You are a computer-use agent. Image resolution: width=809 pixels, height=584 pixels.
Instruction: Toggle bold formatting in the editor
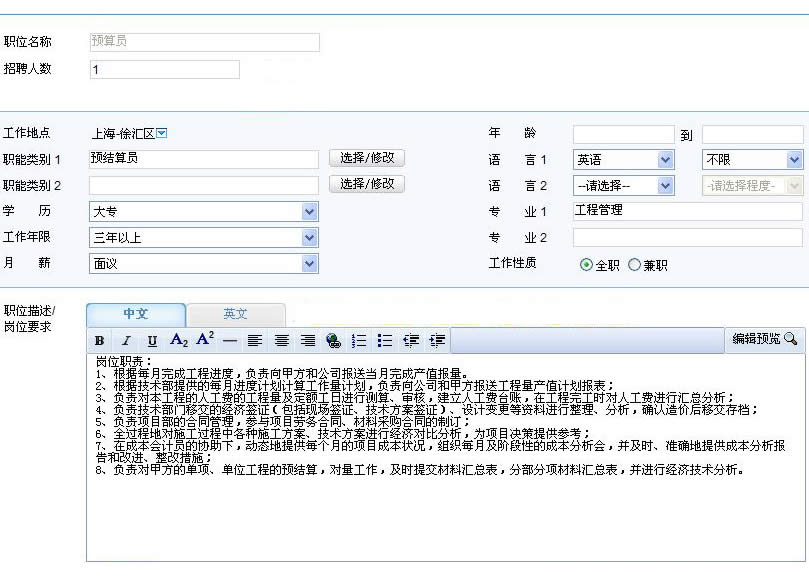(x=100, y=341)
